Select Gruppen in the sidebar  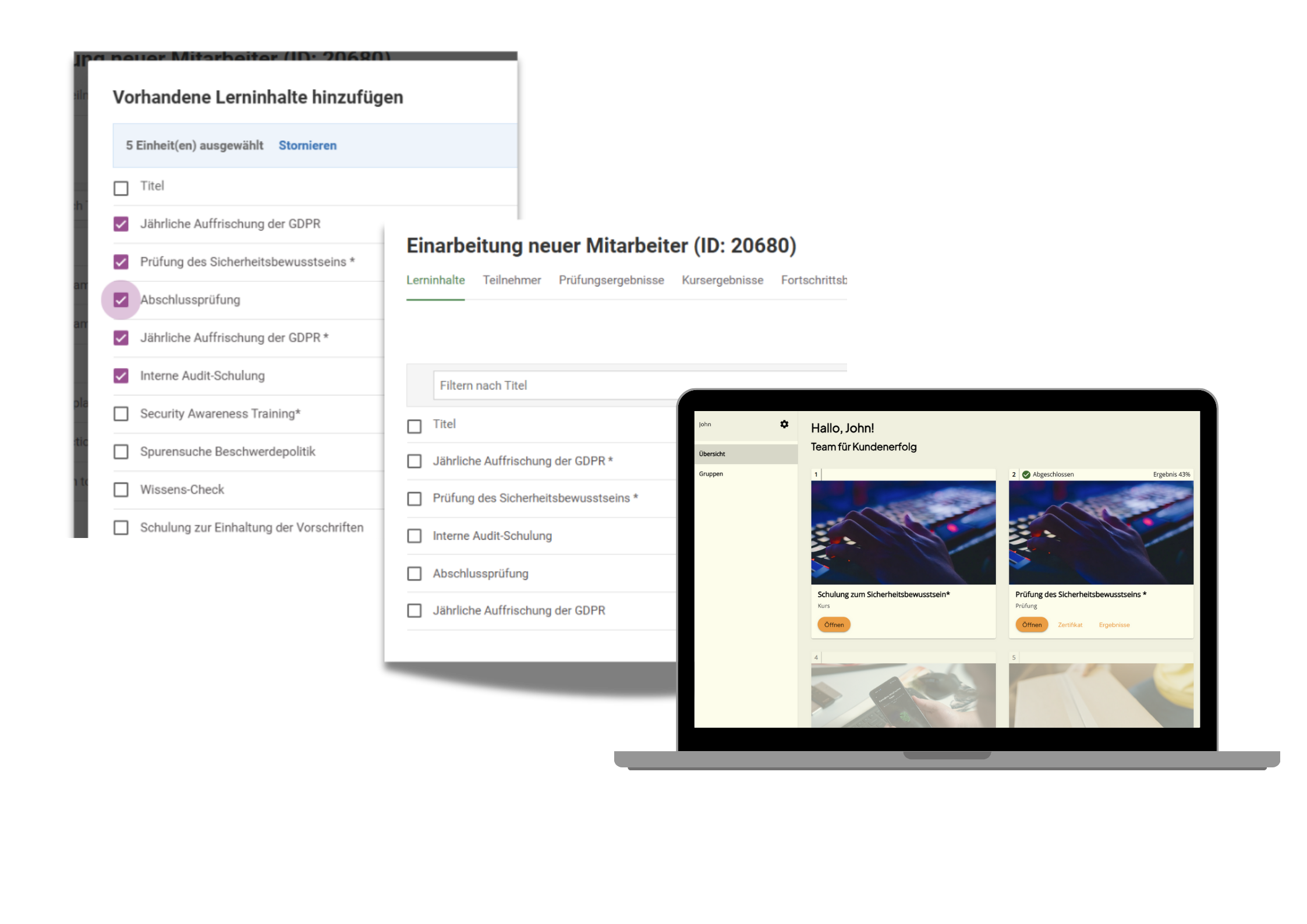[x=711, y=474]
